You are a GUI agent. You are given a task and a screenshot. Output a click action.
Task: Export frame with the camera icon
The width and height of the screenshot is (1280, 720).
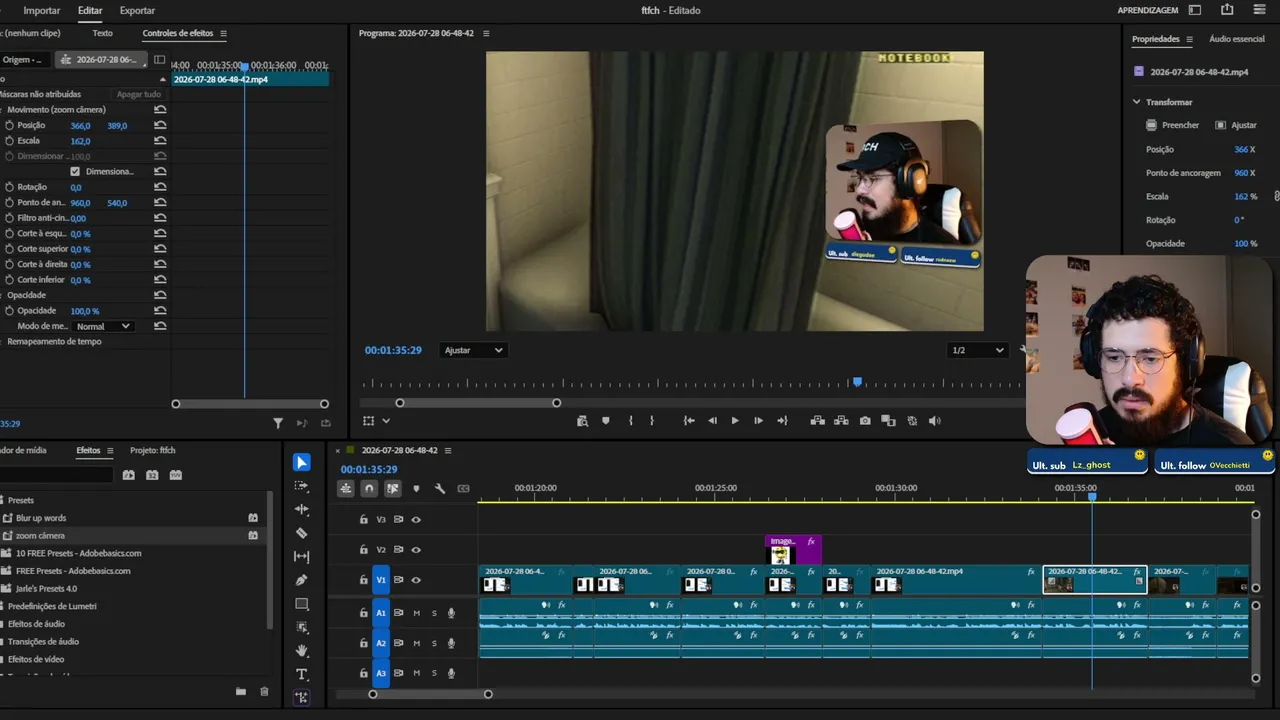[865, 421]
